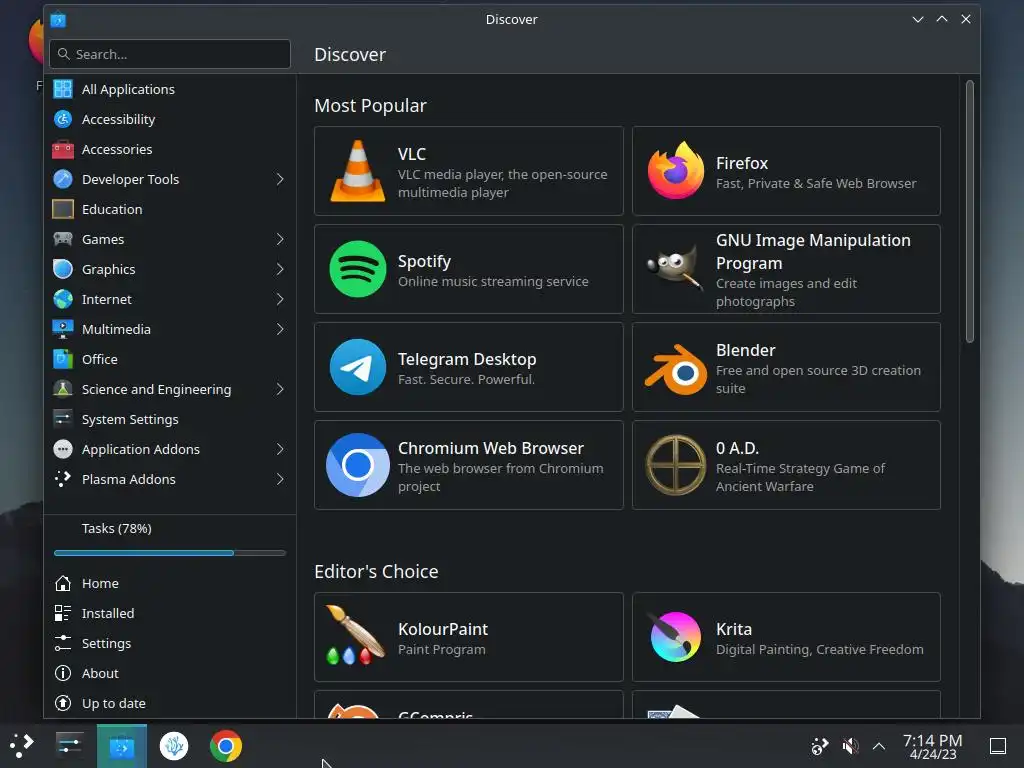This screenshot has width=1024, height=768.
Task: Open the application launcher in taskbar
Action: (x=22, y=745)
